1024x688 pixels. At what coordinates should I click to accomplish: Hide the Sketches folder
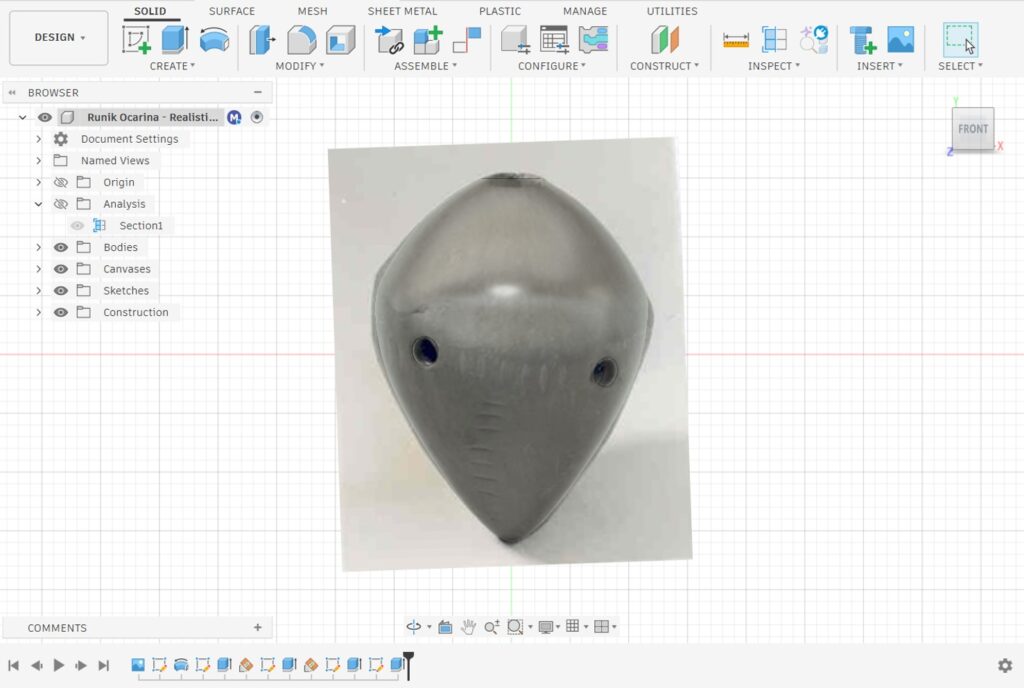(61, 290)
